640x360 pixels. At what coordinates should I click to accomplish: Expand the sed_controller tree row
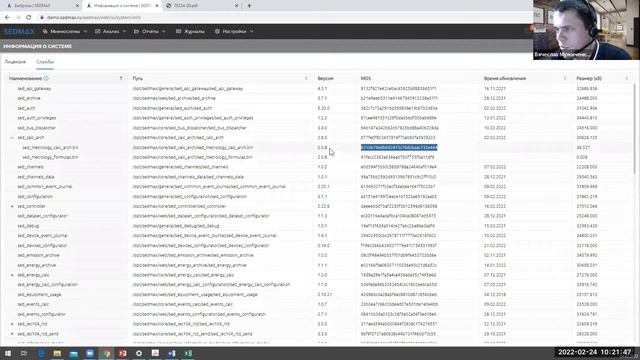[12, 206]
